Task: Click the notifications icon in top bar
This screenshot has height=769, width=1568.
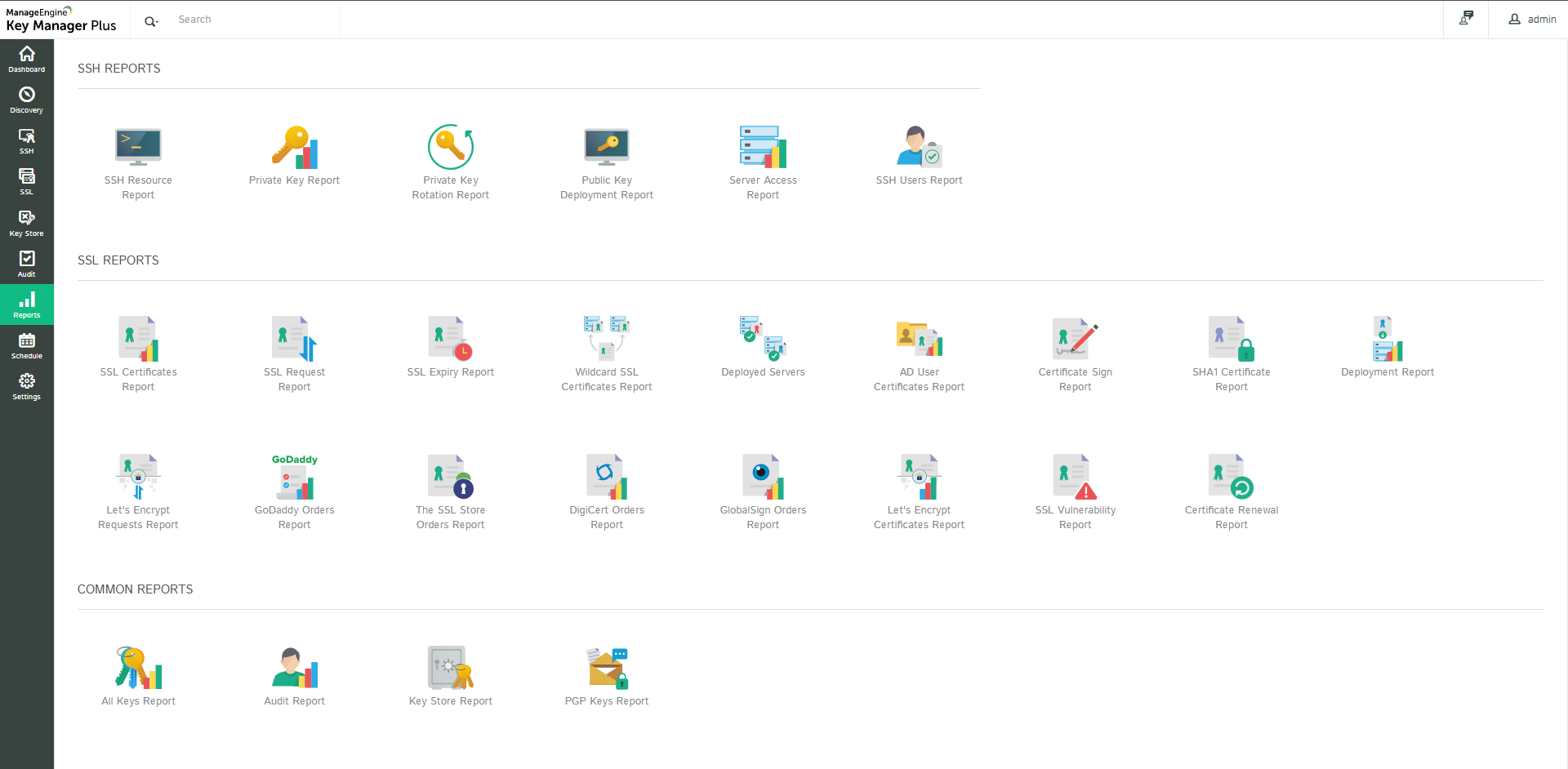Action: [1466, 19]
